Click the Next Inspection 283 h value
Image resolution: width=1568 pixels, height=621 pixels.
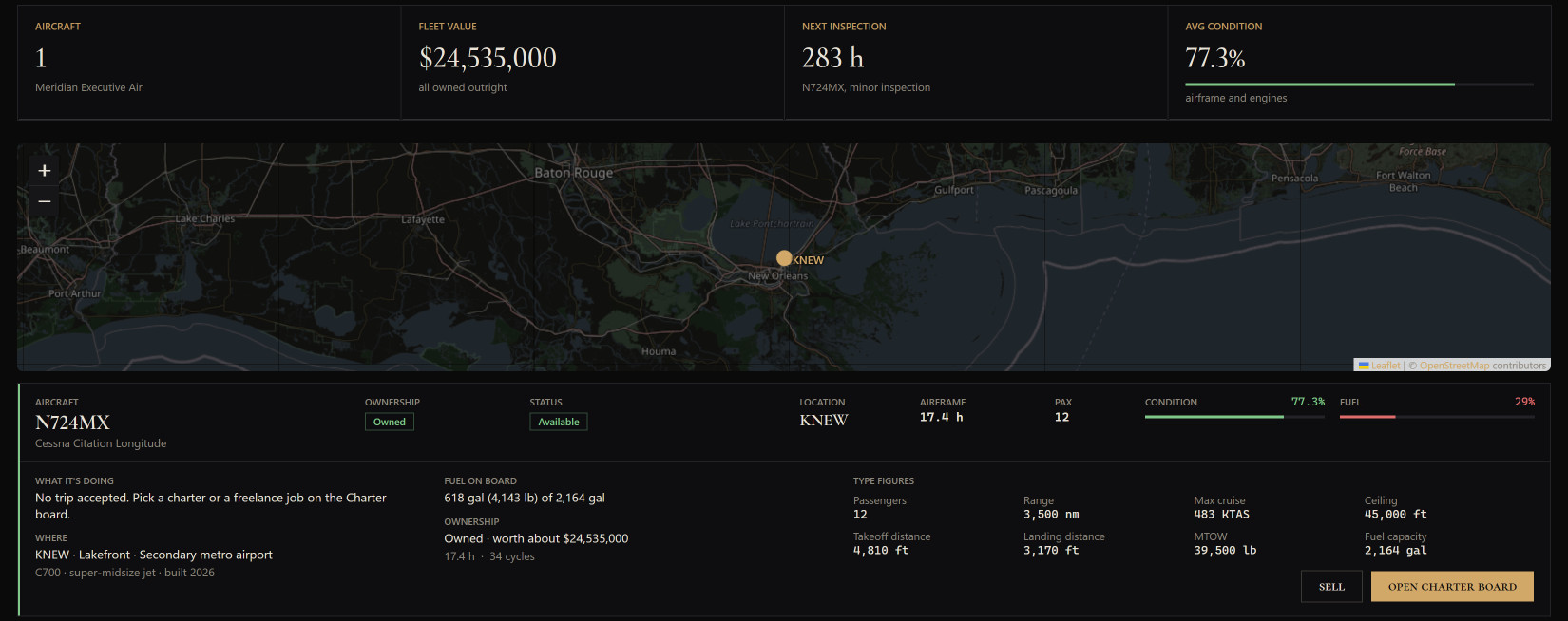tap(832, 59)
